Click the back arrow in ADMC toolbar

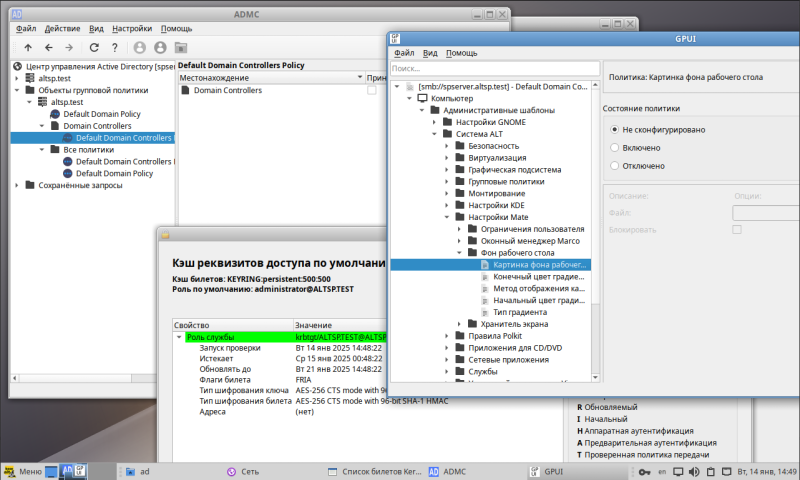click(x=48, y=47)
